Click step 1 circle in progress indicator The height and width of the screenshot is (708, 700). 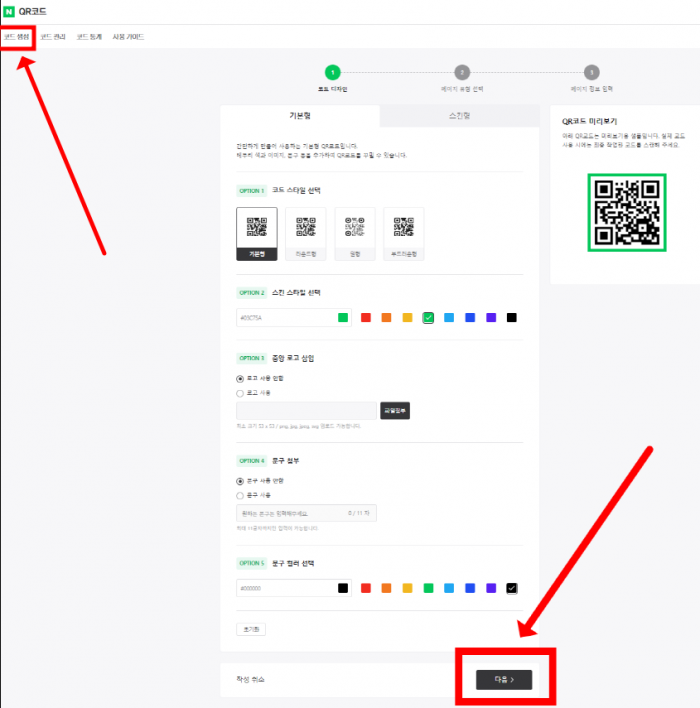[333, 72]
